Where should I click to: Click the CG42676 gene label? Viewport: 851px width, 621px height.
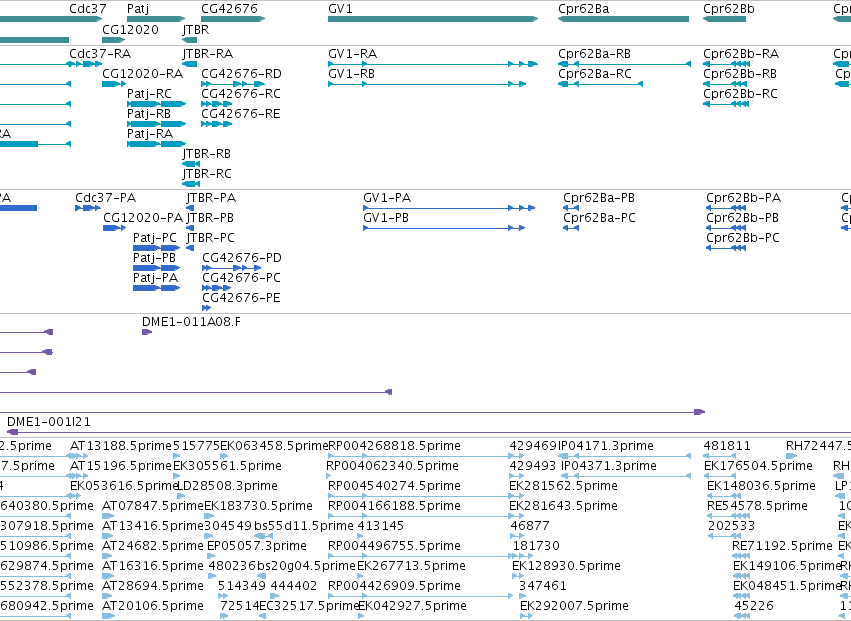click(229, 9)
